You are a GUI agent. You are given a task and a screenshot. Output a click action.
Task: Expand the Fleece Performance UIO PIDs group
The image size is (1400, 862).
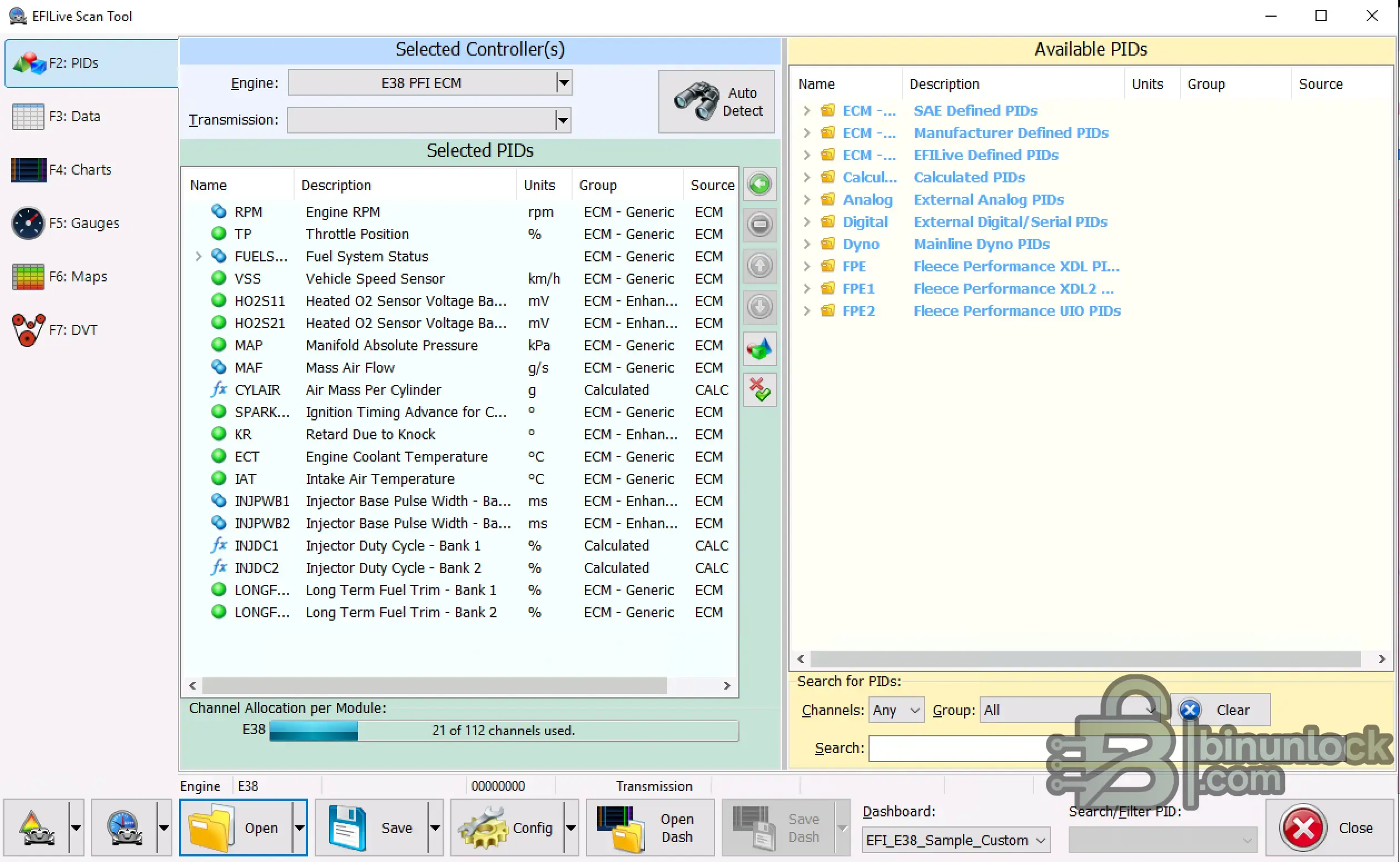click(x=806, y=311)
